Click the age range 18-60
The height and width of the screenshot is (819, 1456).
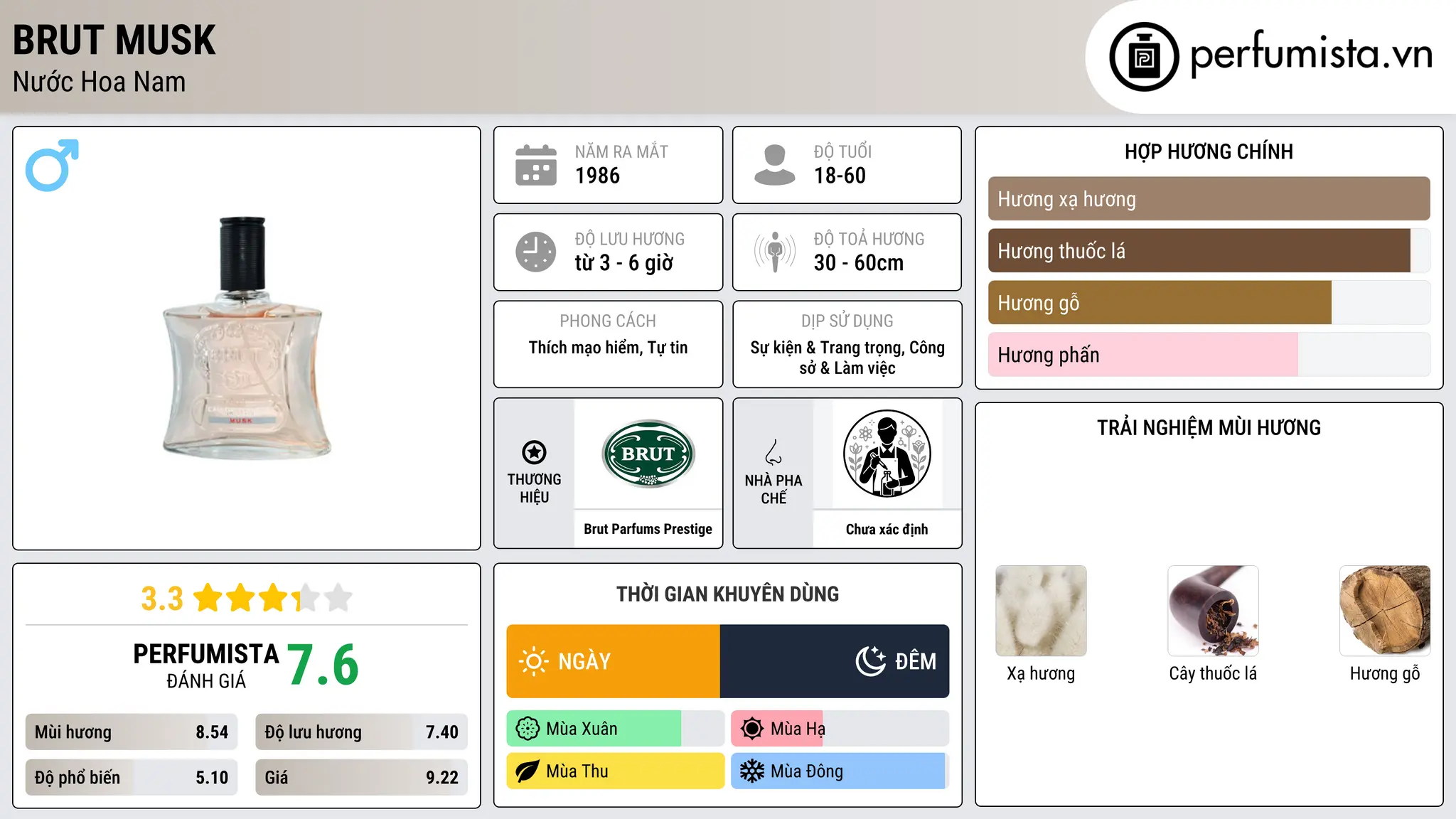pyautogui.click(x=840, y=176)
